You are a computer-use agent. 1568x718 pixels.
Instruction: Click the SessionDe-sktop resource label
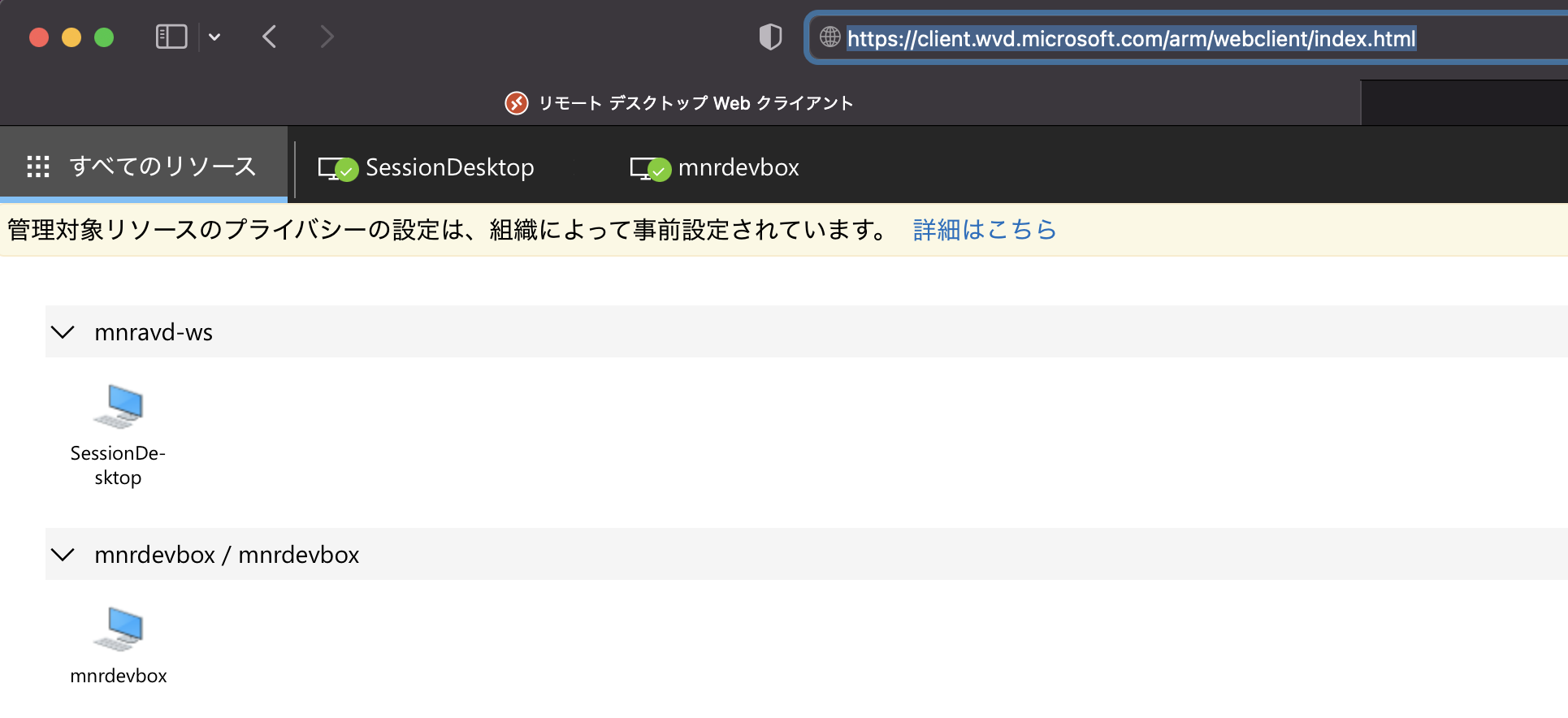(118, 465)
